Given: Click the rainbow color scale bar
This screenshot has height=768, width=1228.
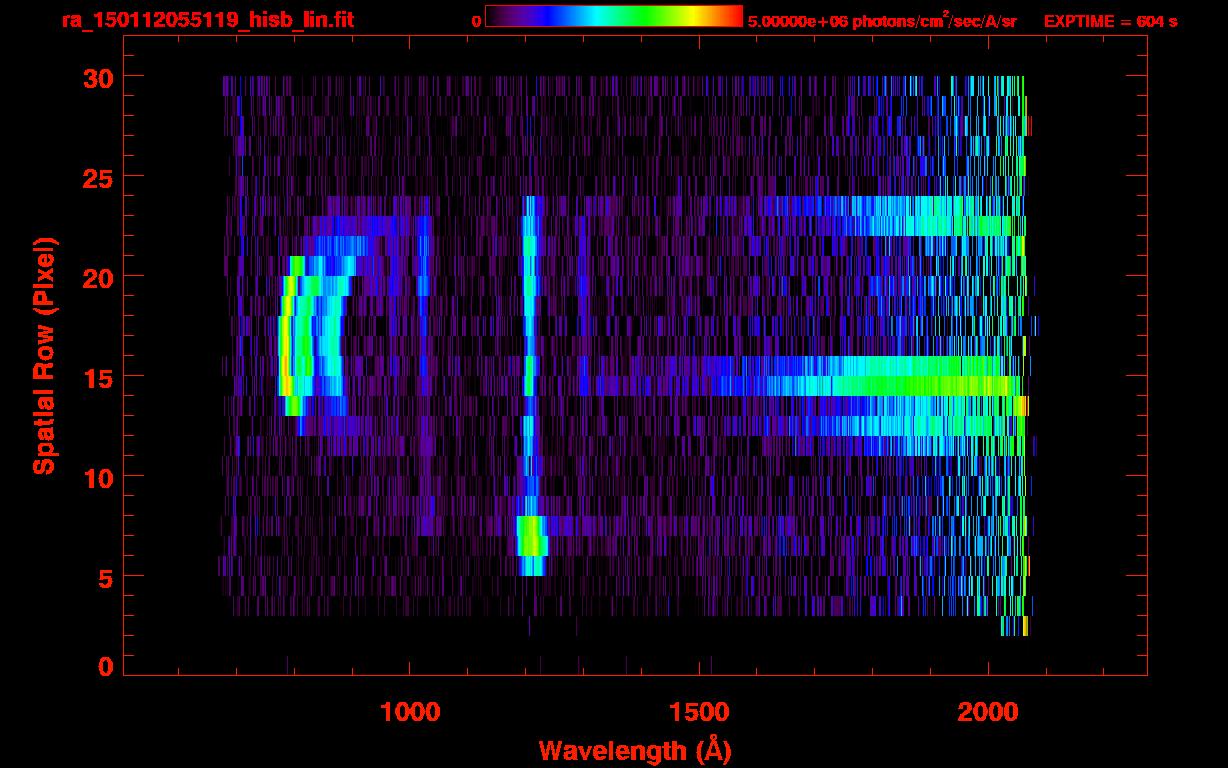Looking at the screenshot, I should point(614,16).
